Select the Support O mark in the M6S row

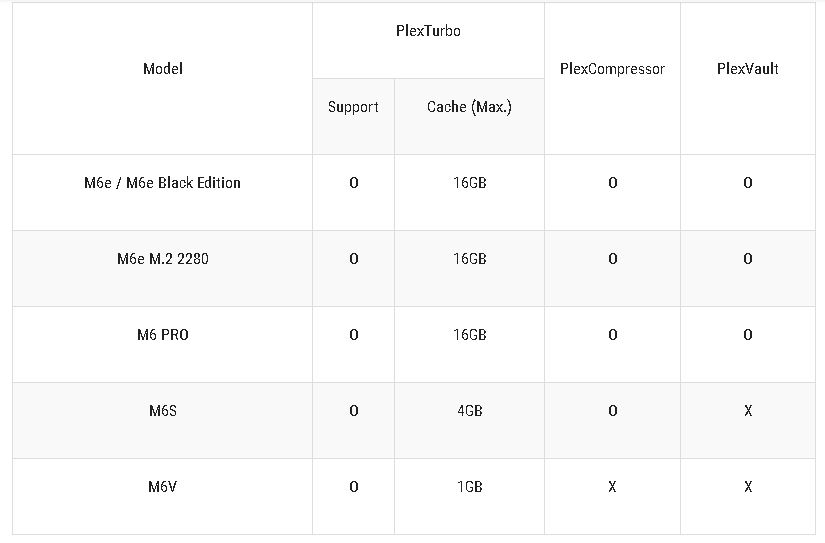click(x=353, y=411)
